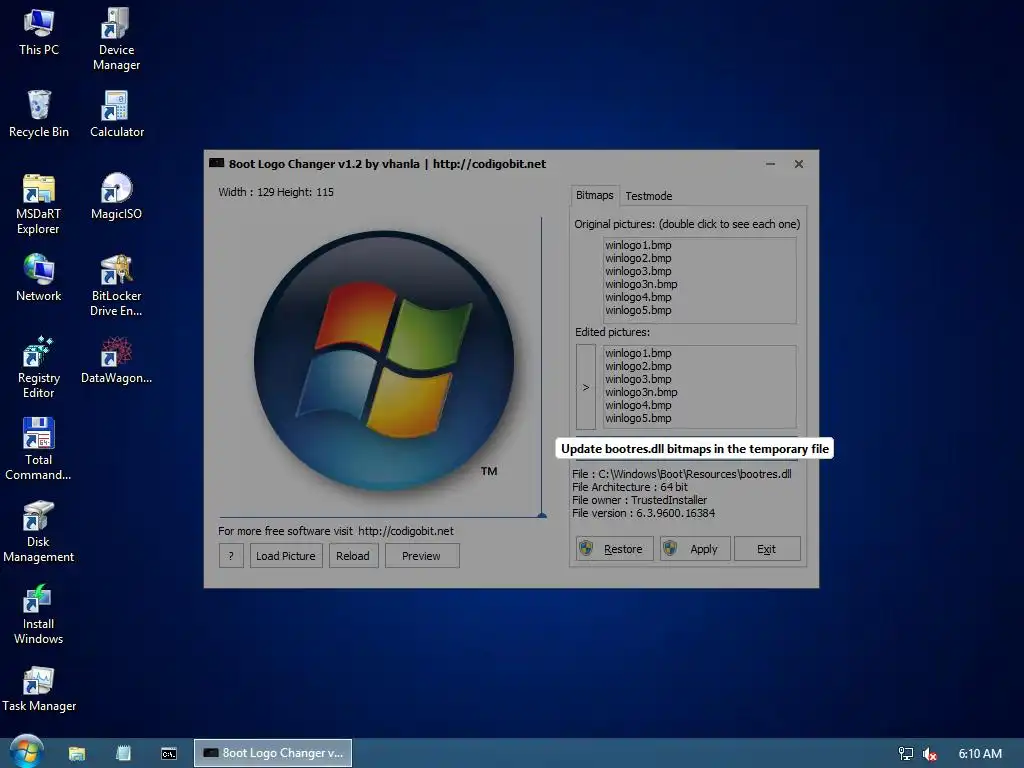The image size is (1024, 768).
Task: Launch Total Commander shortcut
Action: [x=39, y=449]
